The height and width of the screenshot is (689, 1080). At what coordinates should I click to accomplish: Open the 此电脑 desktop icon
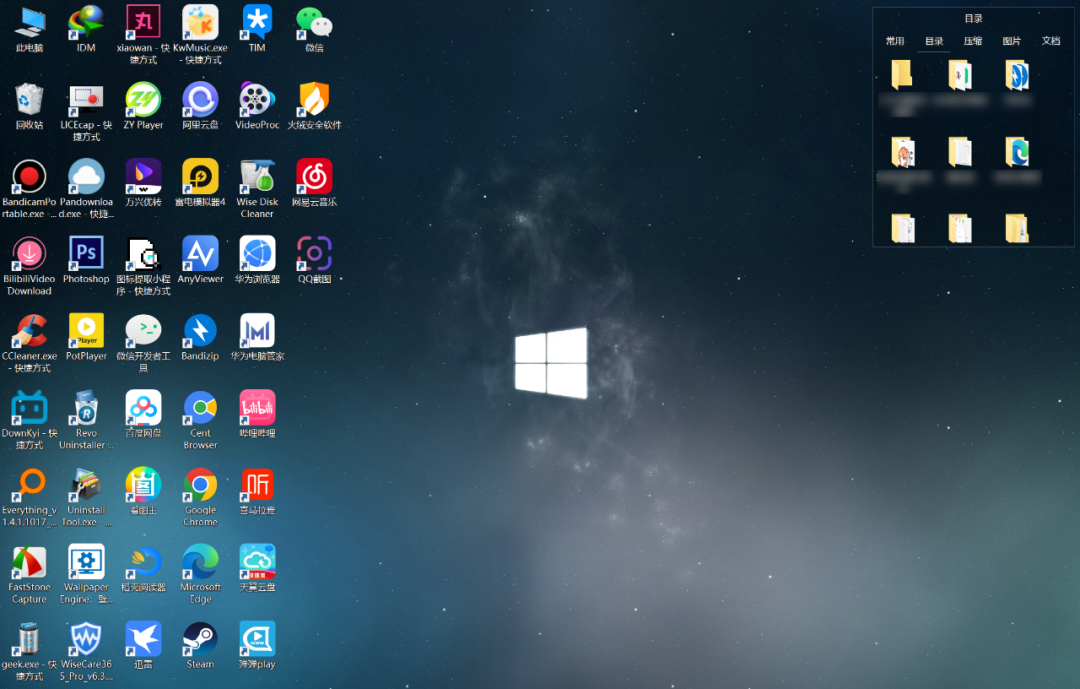(x=30, y=23)
